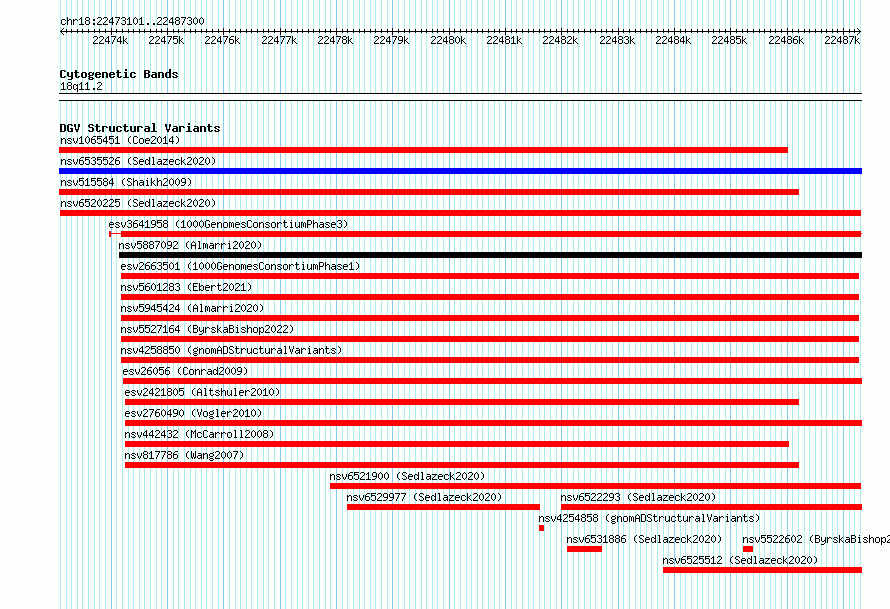Click the 22480k position on the ruler
The height and width of the screenshot is (609, 890).
[448, 40]
